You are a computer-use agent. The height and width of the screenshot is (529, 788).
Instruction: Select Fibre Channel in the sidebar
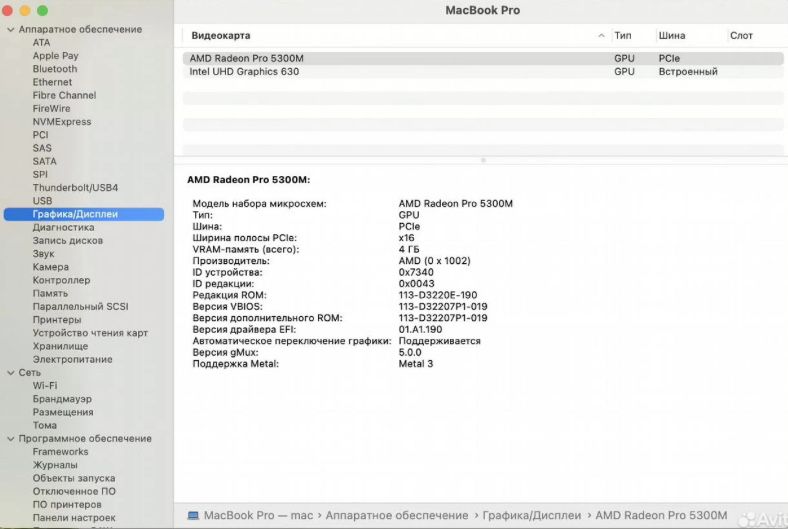pos(64,95)
